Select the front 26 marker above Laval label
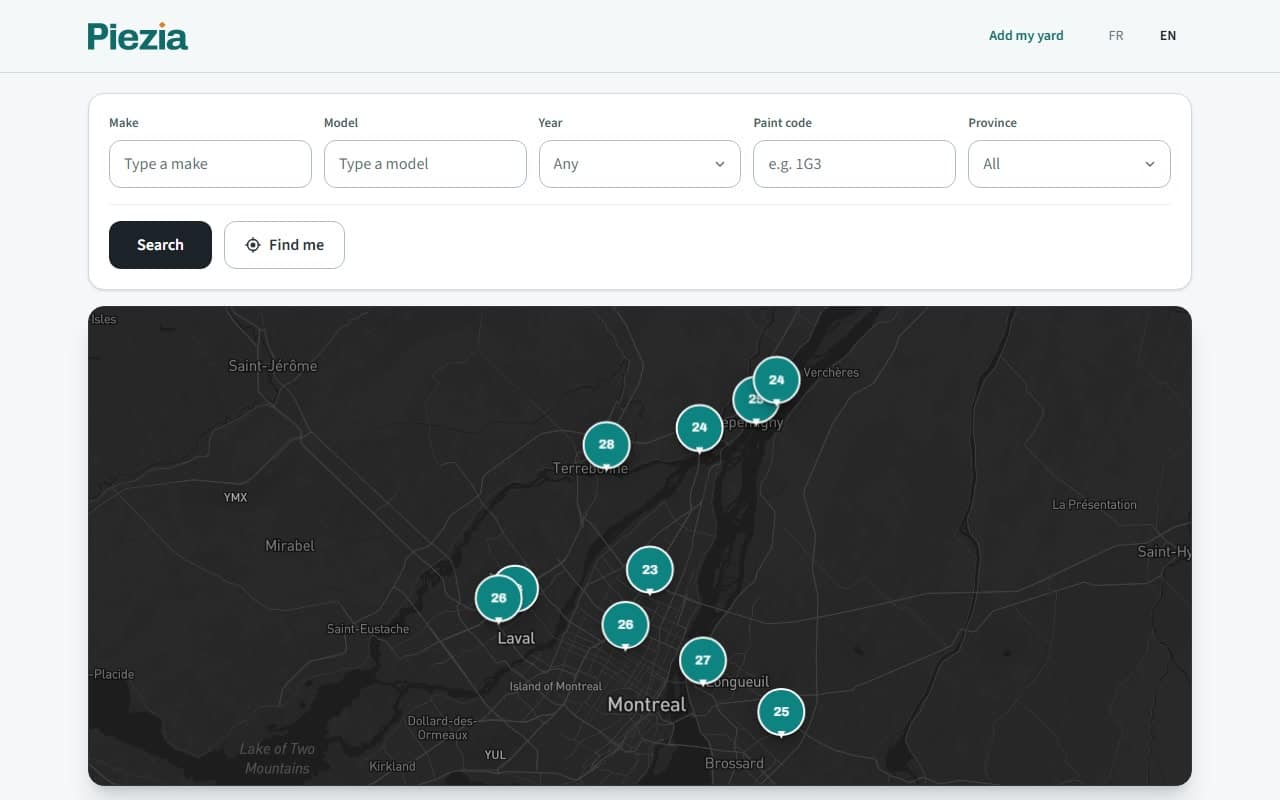This screenshot has width=1280, height=800. click(498, 598)
